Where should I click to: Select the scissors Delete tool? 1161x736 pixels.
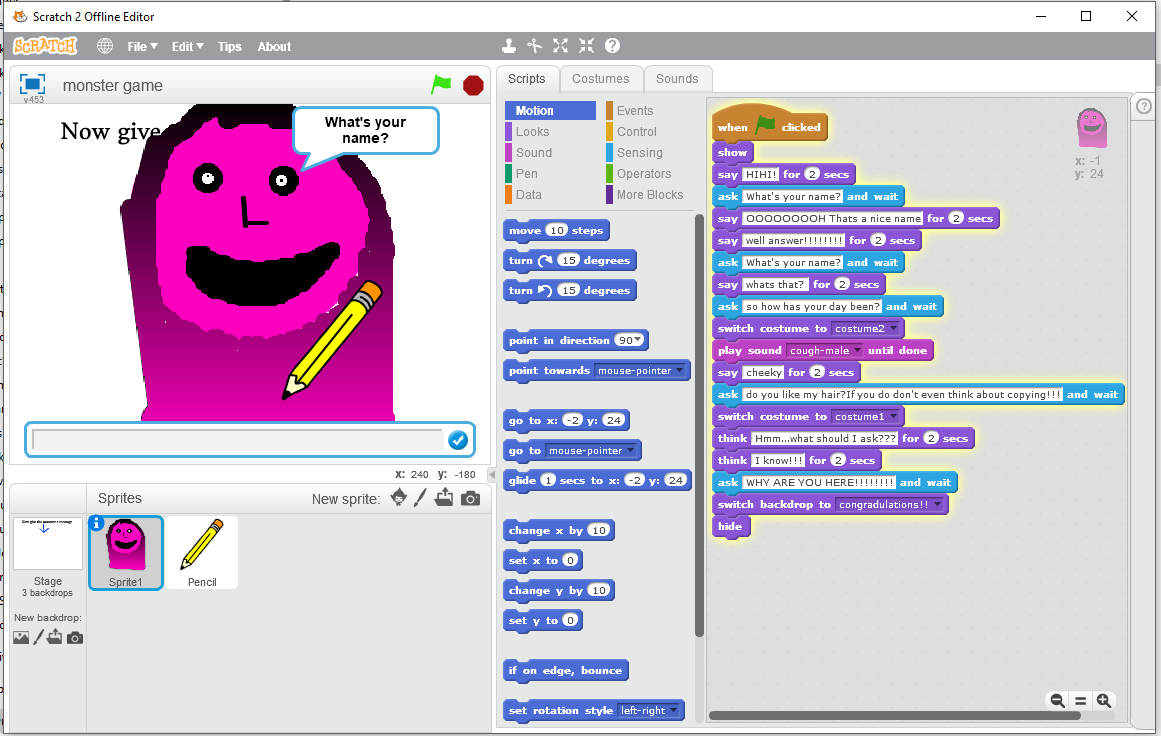535,46
